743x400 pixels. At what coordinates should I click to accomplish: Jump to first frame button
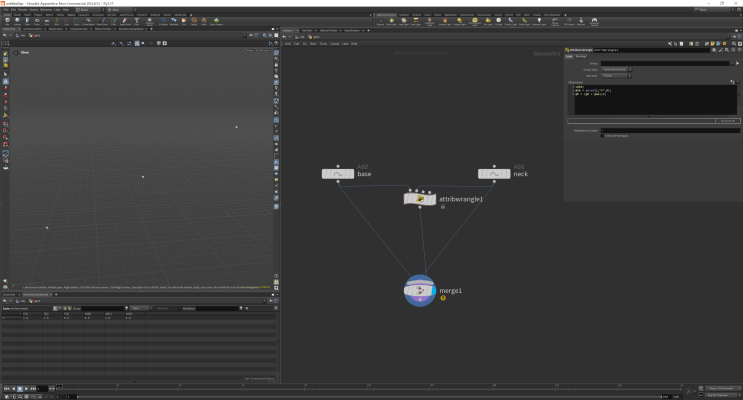pyautogui.click(x=7, y=389)
